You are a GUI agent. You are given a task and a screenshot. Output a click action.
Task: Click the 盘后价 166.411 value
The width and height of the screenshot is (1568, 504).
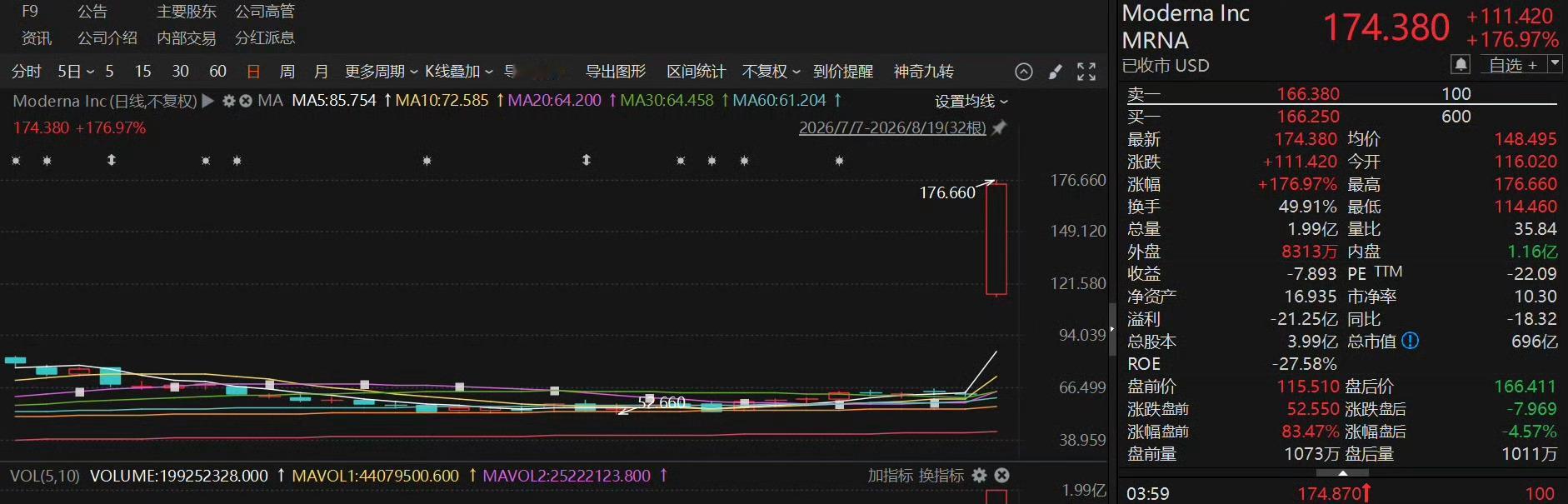point(1525,387)
